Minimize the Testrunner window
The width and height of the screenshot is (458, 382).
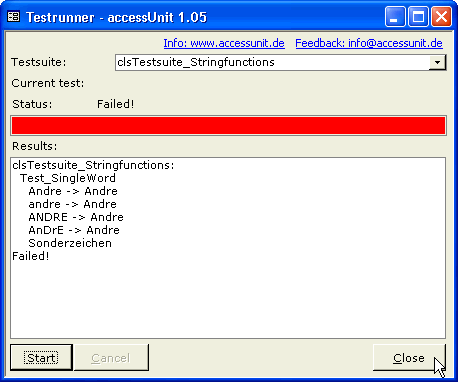coord(395,17)
